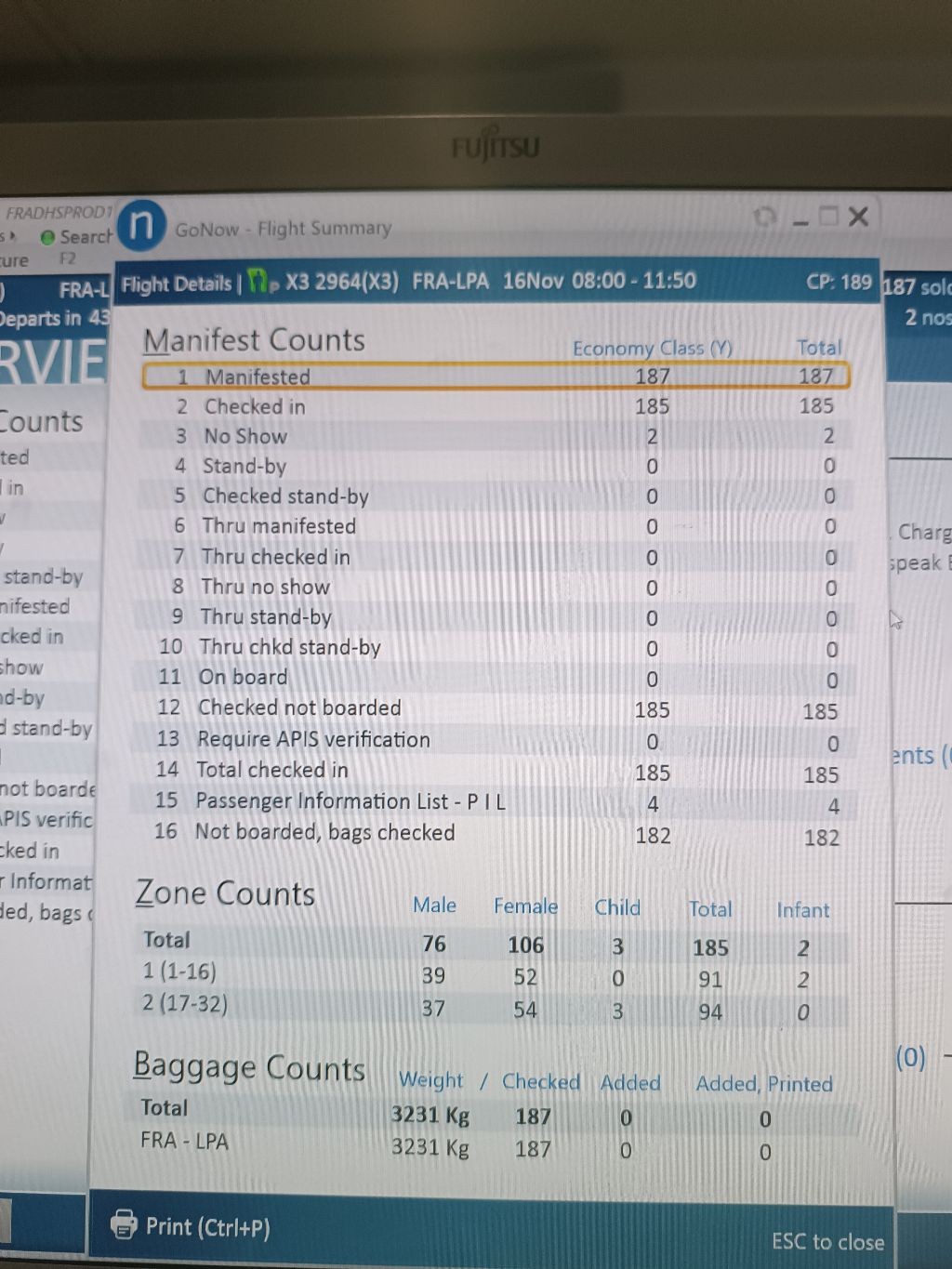Click the Economy Class (Y) column header

(652, 349)
